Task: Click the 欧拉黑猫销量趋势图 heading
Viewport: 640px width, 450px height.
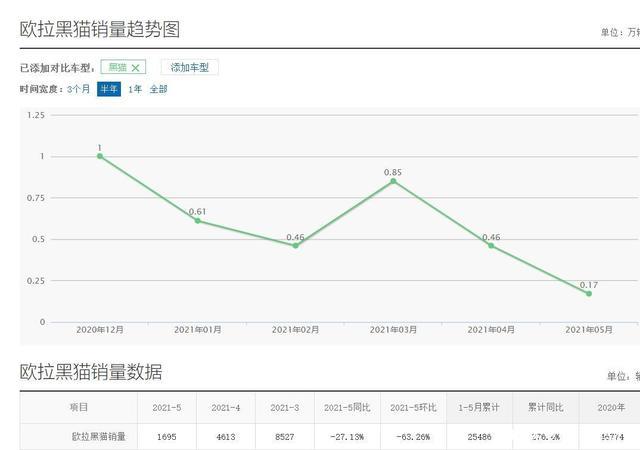Action: 100,29
